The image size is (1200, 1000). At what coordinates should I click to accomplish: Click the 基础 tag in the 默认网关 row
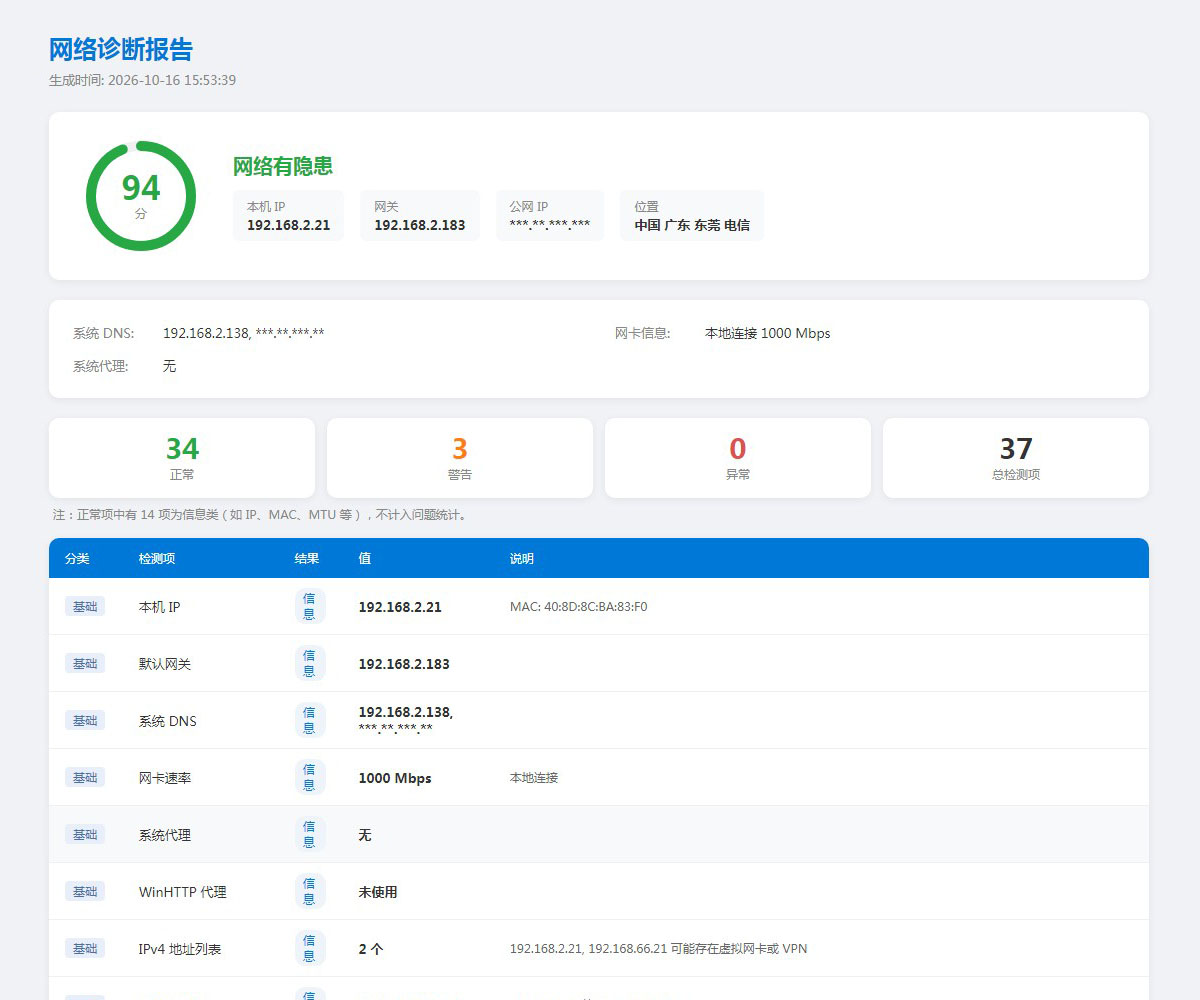85,663
